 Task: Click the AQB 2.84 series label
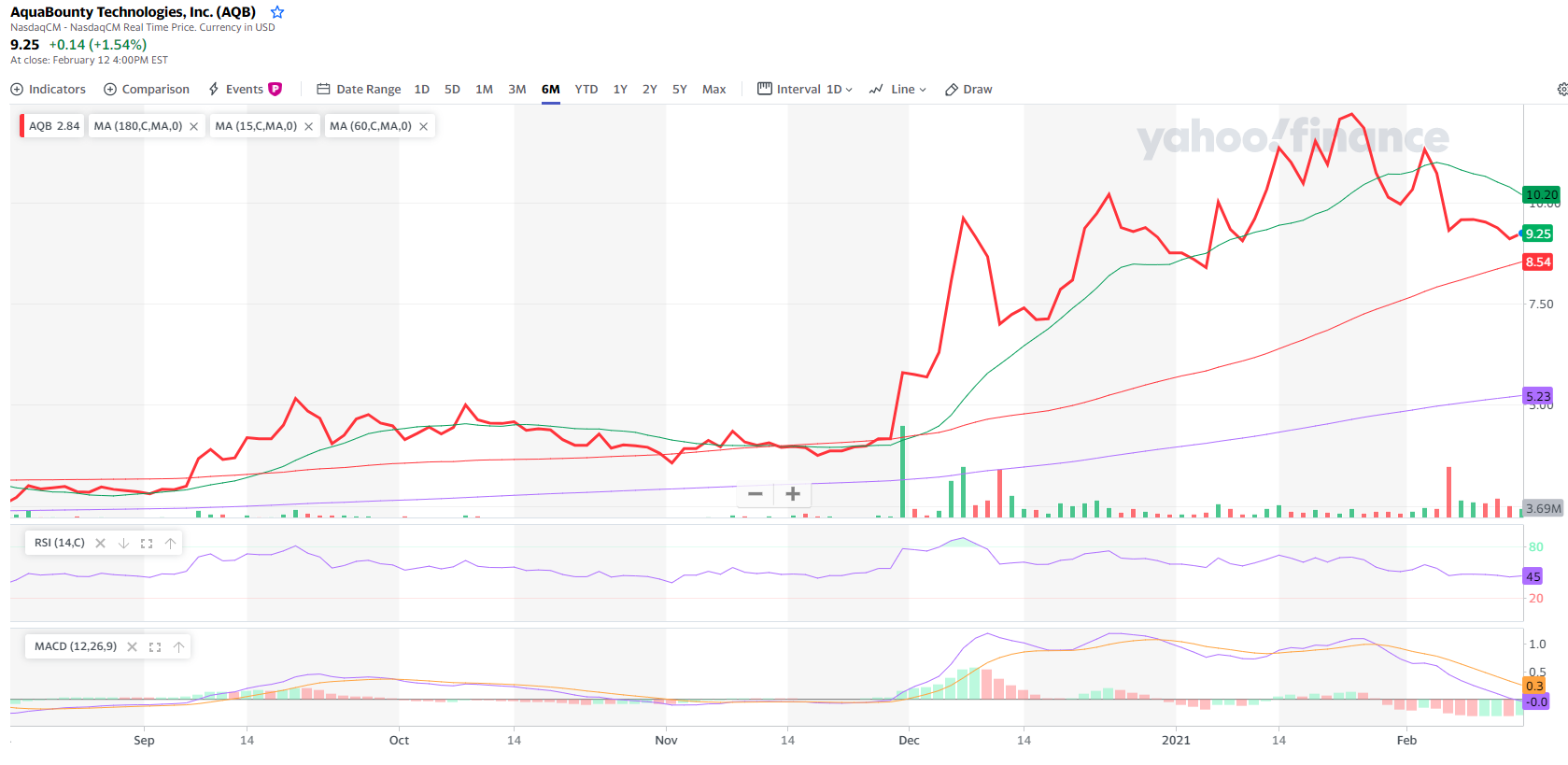tap(52, 126)
